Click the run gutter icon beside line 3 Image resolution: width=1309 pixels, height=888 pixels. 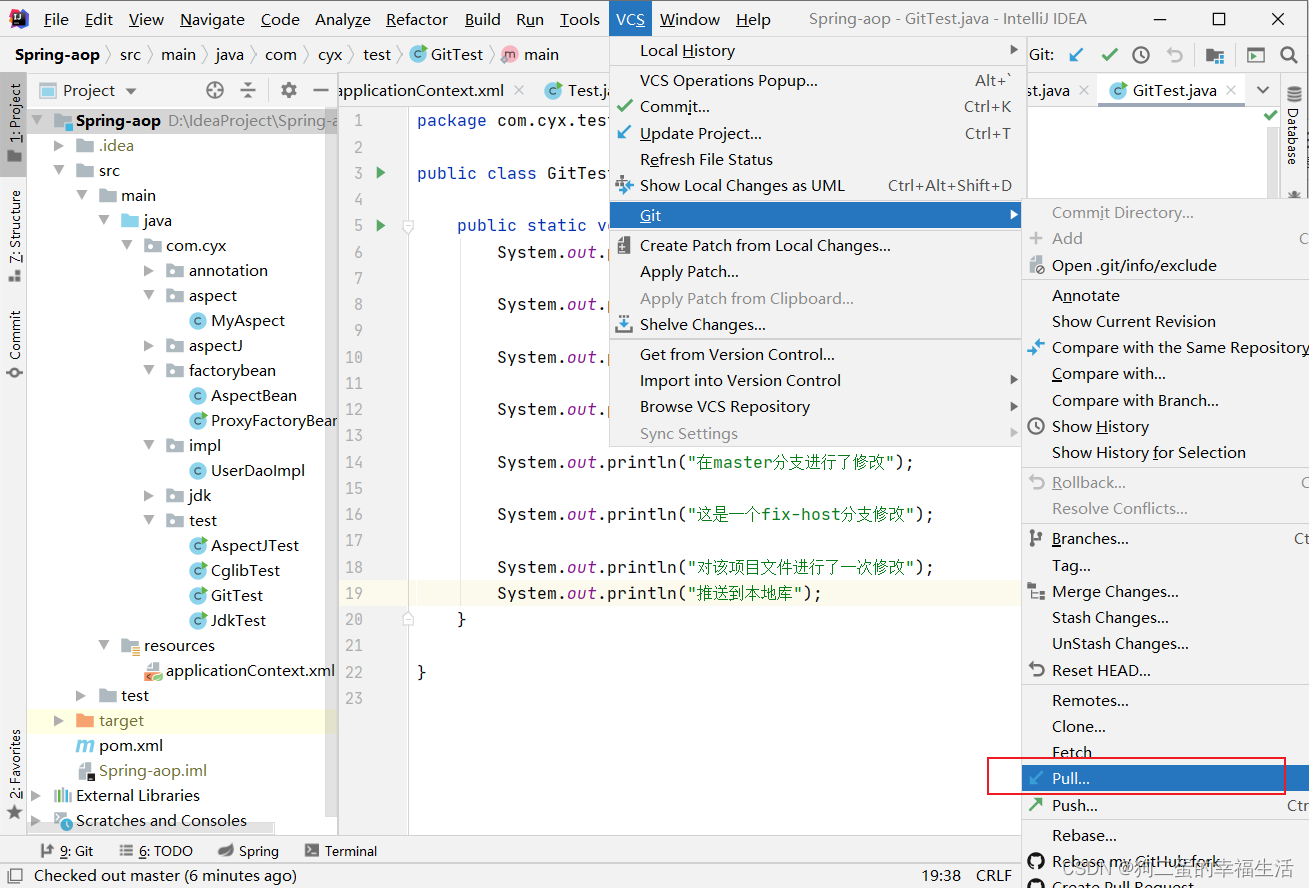click(x=380, y=173)
